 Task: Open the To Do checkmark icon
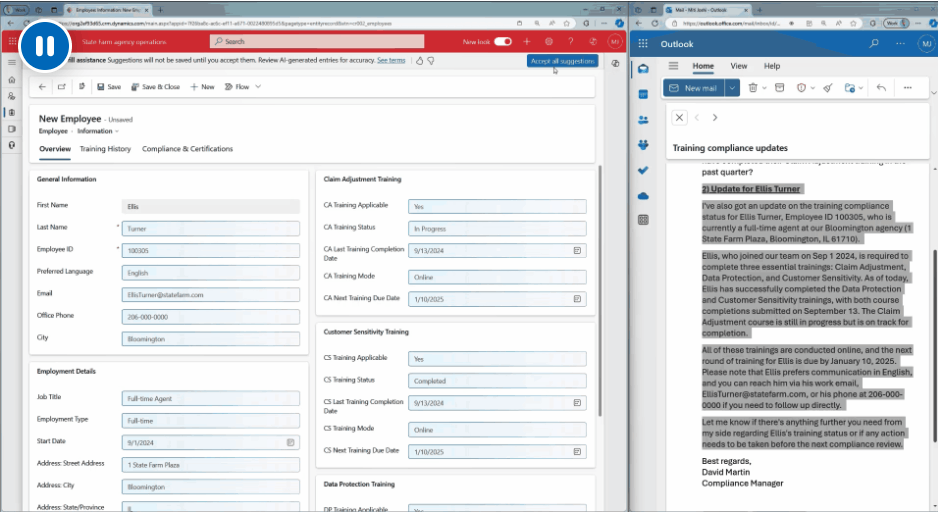643,170
